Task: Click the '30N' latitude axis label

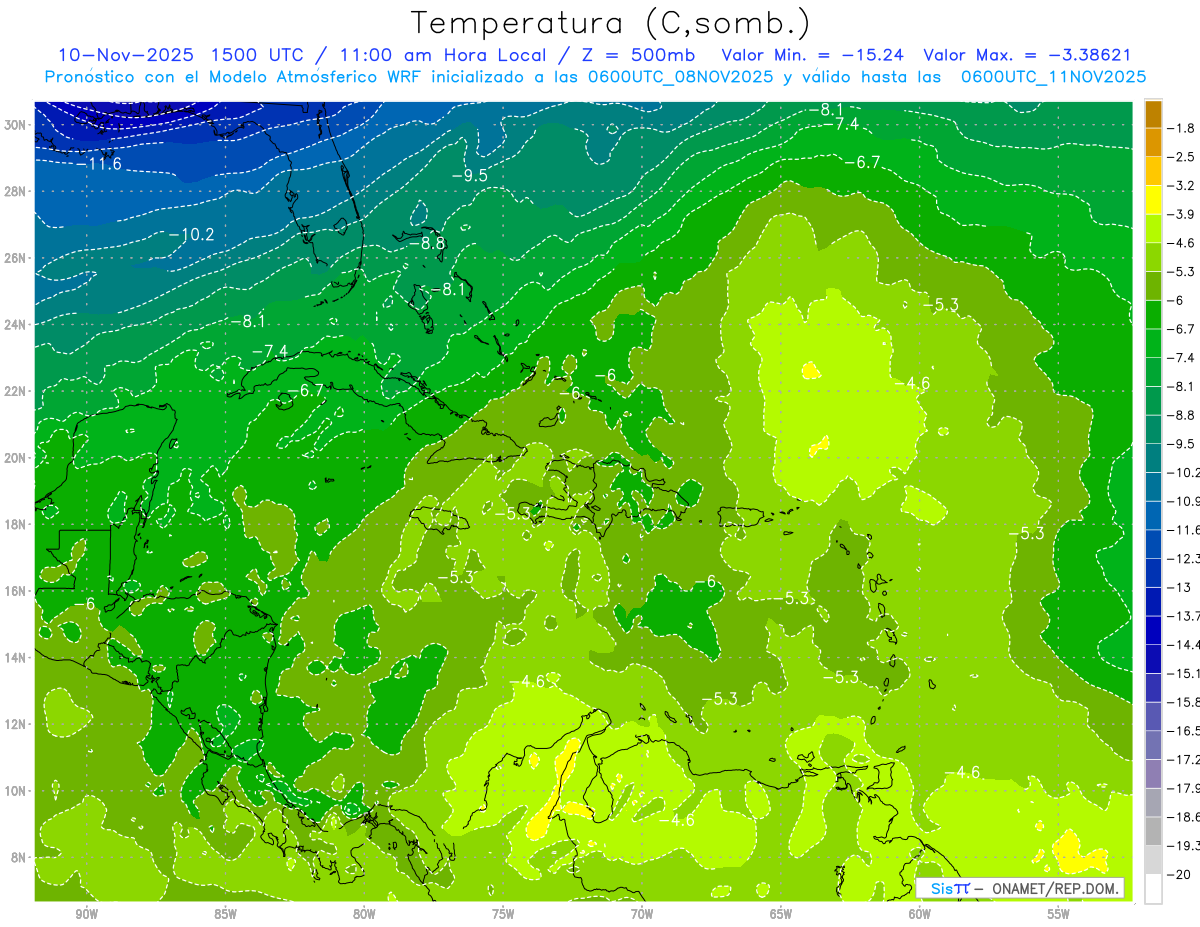Action: click(17, 125)
